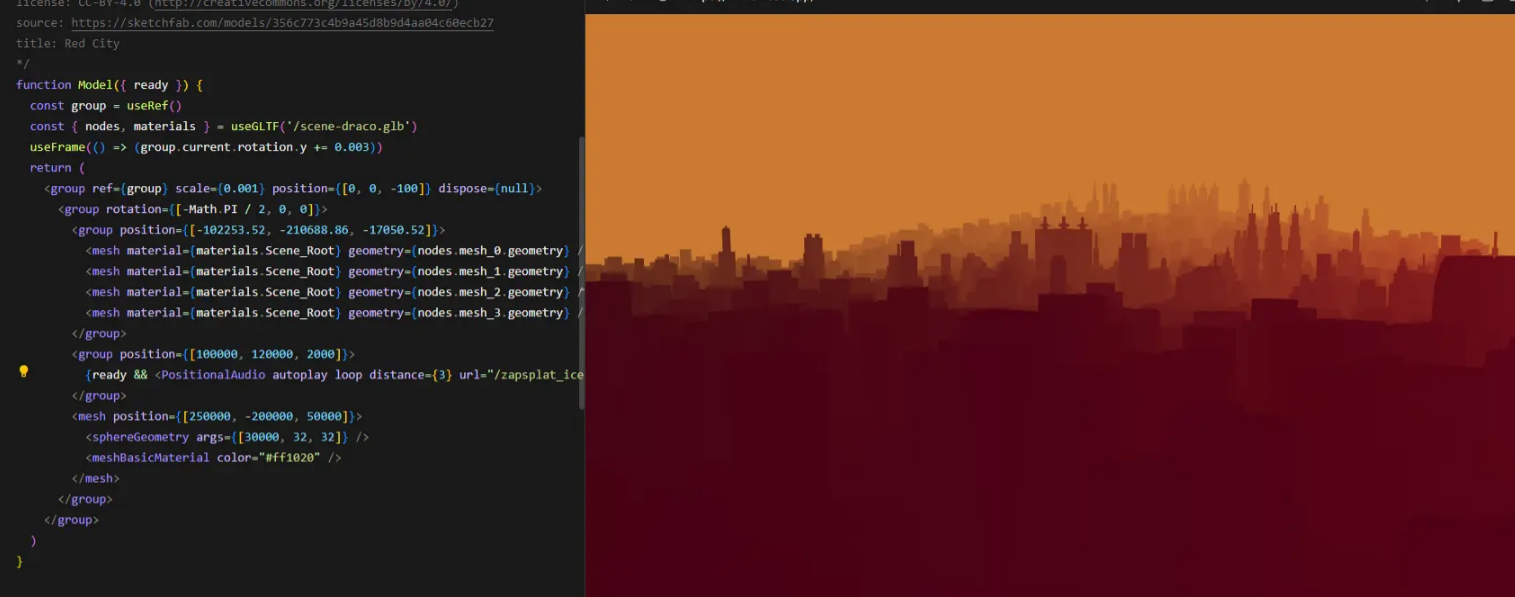
Task: Click the "PositionalAudio" component name
Action: coord(213,375)
